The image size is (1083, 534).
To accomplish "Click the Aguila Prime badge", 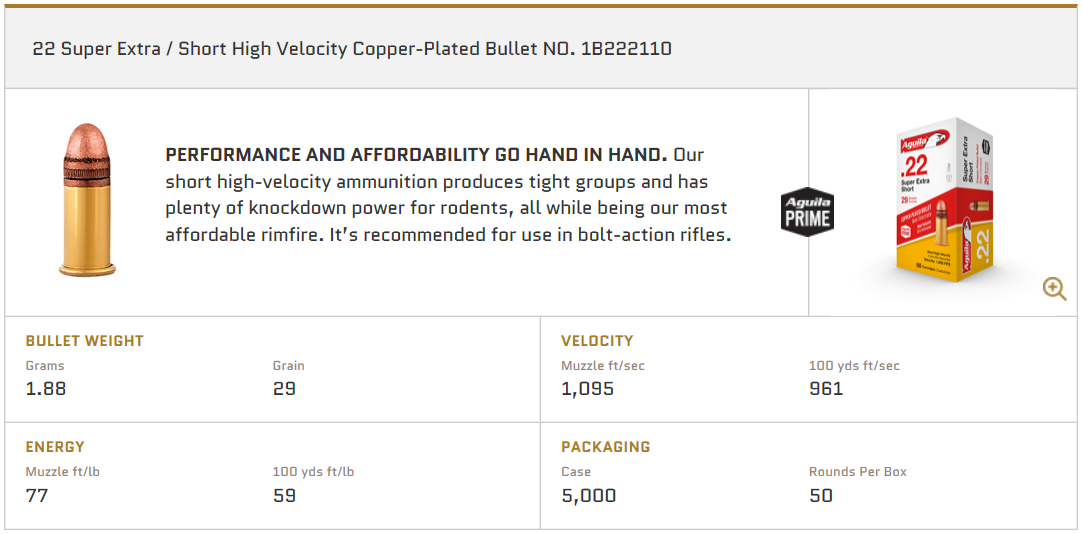I will [x=806, y=212].
